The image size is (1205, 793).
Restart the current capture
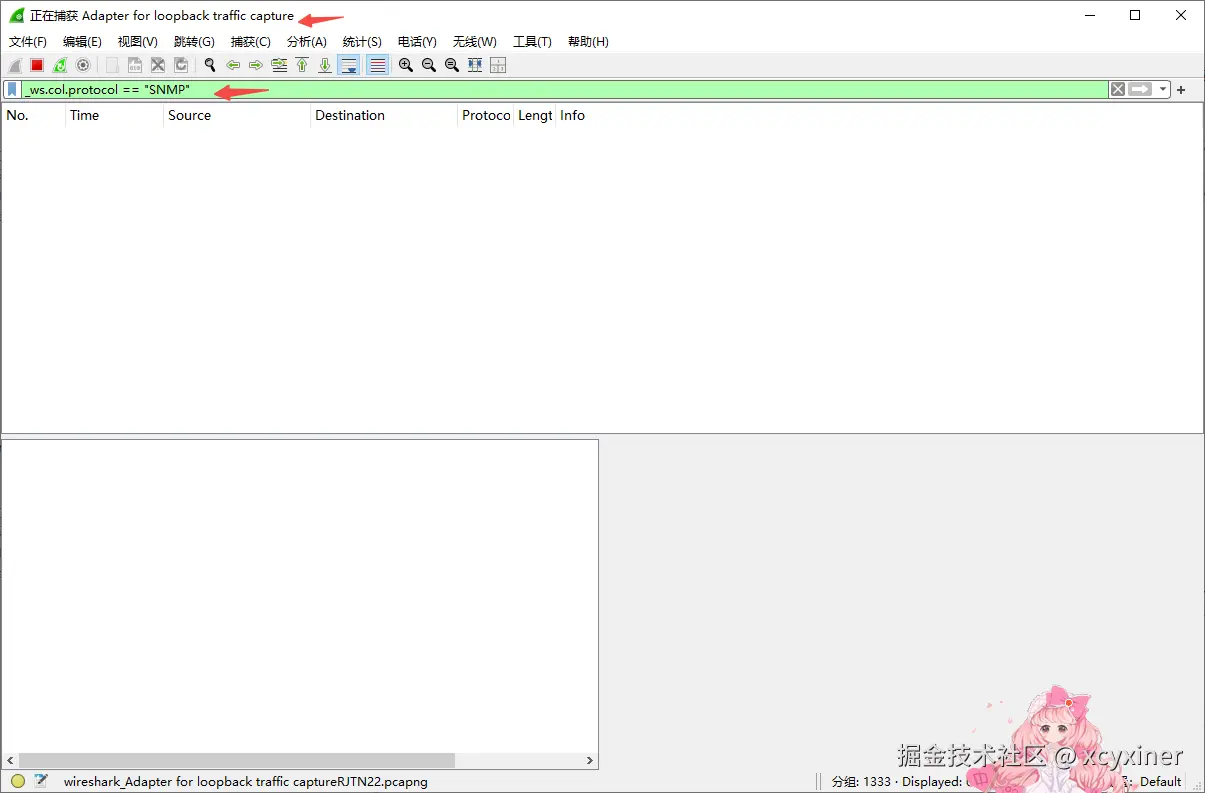click(60, 65)
